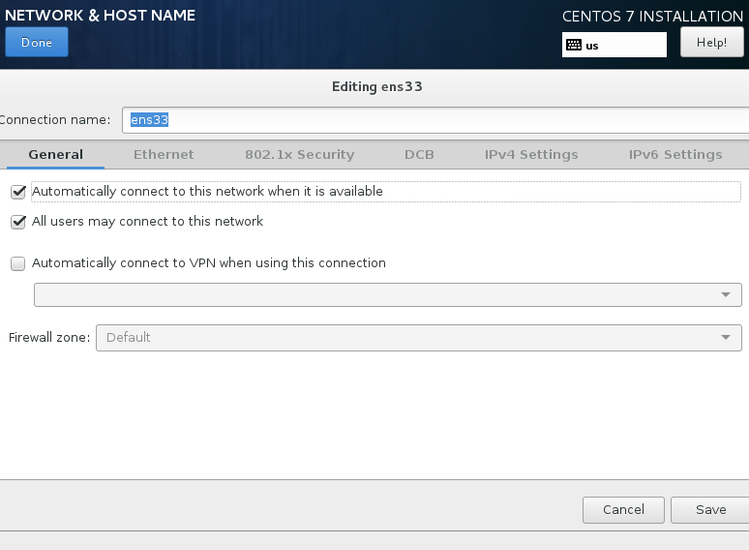Open the IPv4 Settings tab
This screenshot has height=550, width=749.
[x=531, y=155]
